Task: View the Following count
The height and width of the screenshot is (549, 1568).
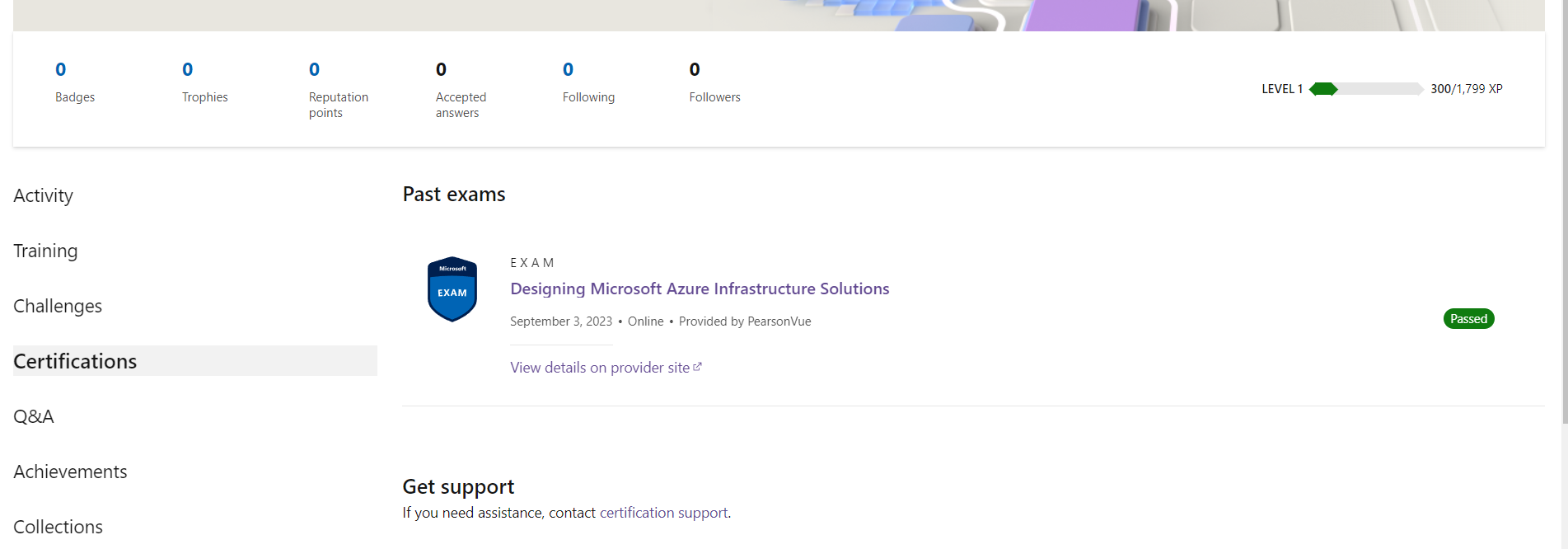Action: pos(588,82)
